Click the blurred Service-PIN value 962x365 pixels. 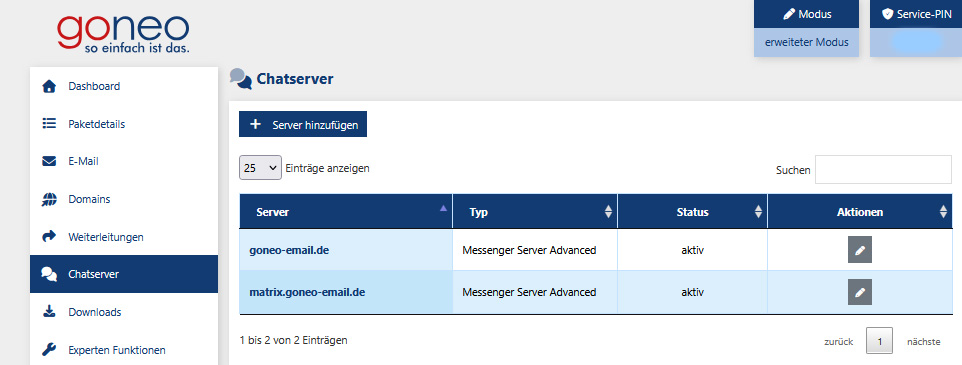[x=916, y=41]
